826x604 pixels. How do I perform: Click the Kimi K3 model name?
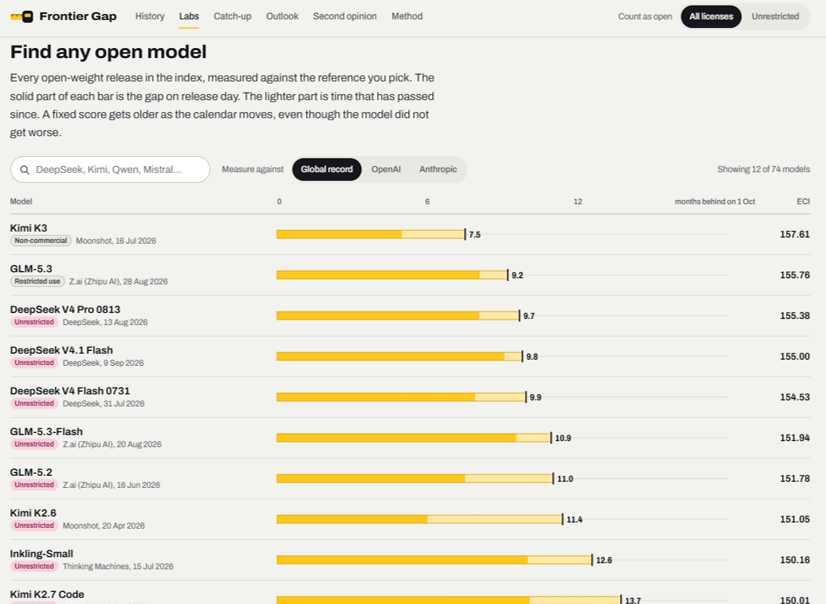[28, 228]
